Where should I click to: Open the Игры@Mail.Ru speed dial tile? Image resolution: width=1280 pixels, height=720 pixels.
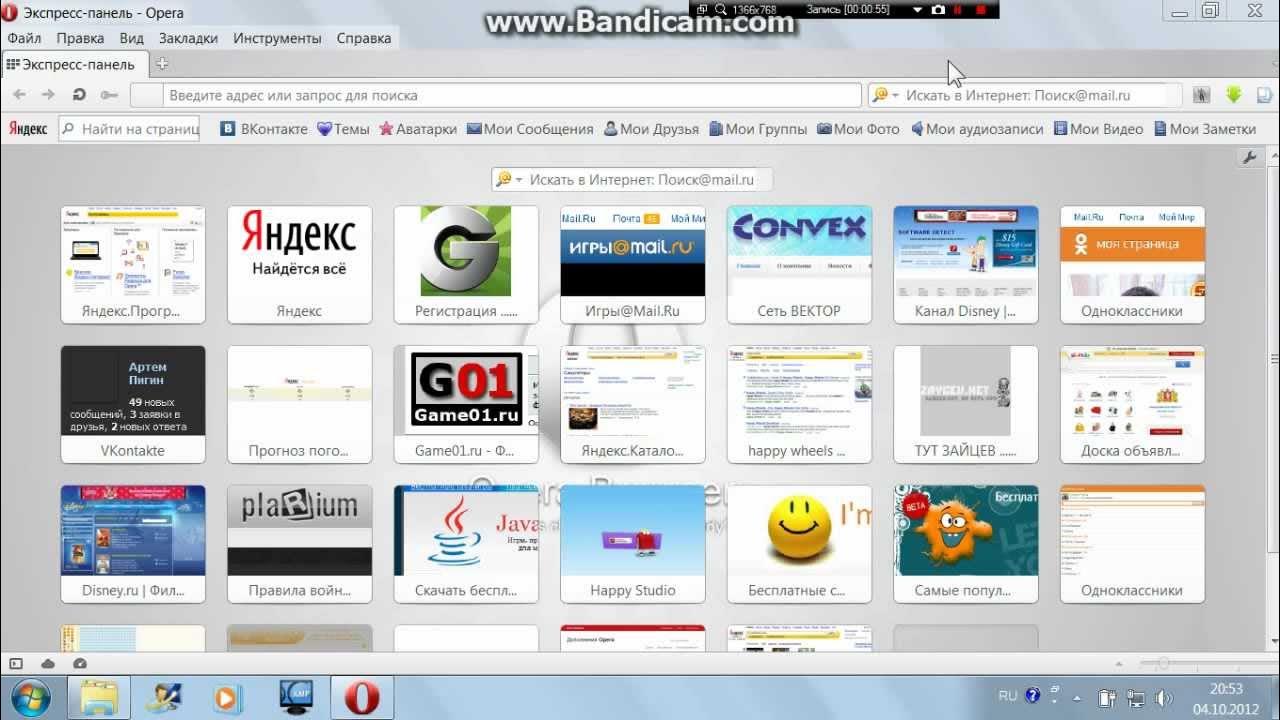click(632, 265)
